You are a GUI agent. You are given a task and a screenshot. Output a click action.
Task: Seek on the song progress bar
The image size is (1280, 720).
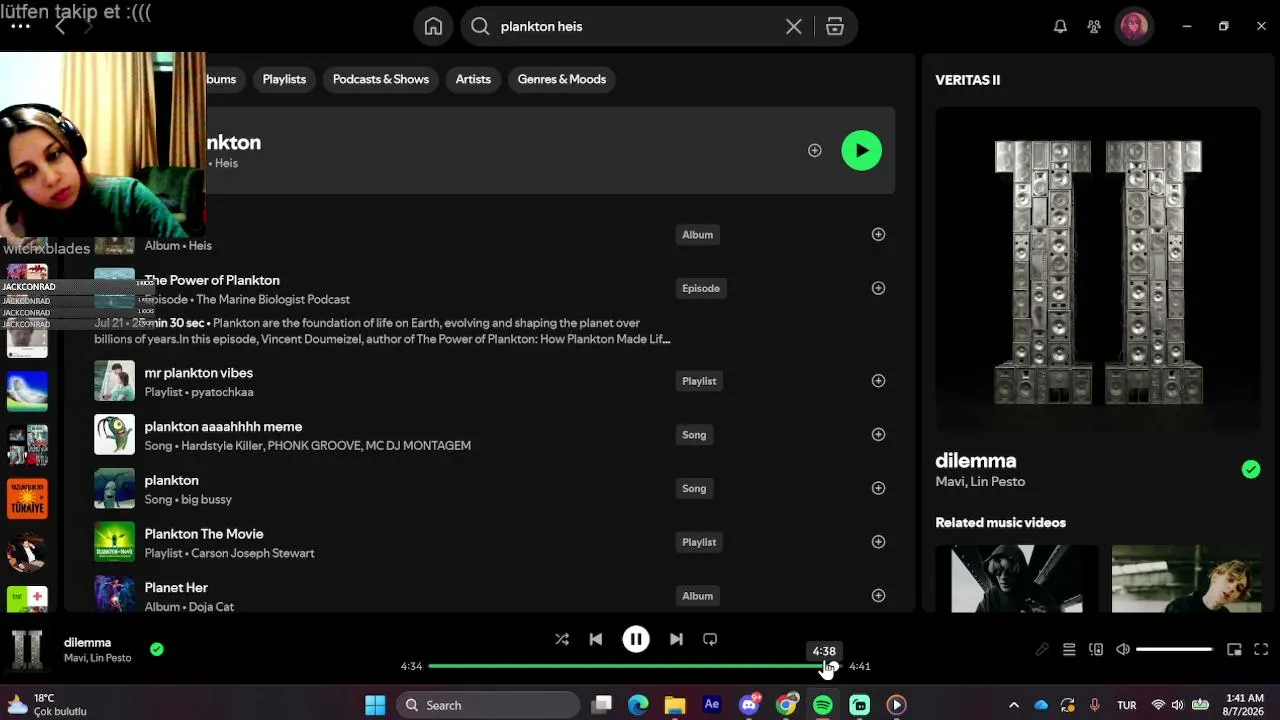tap(635, 666)
